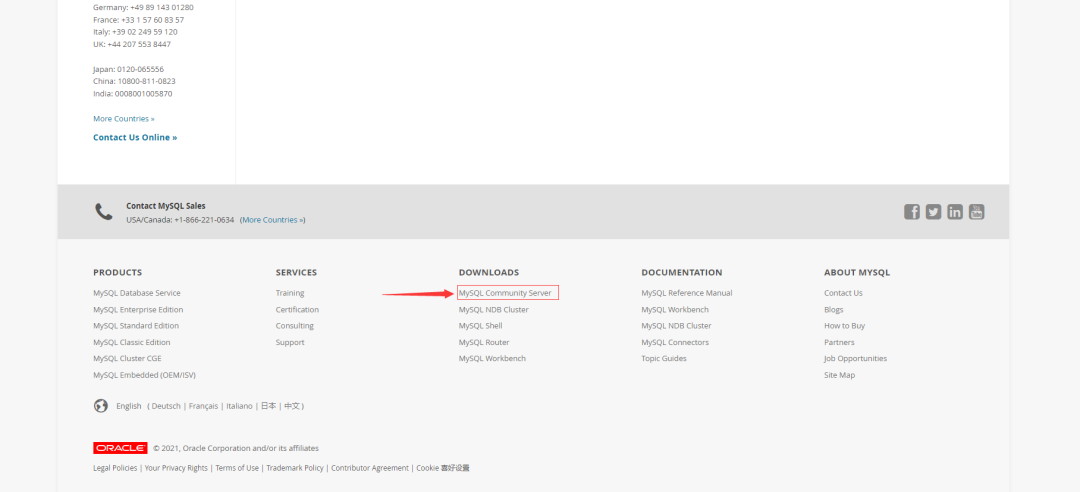Open the Blogs link
Viewport: 1080px width, 492px height.
click(833, 309)
